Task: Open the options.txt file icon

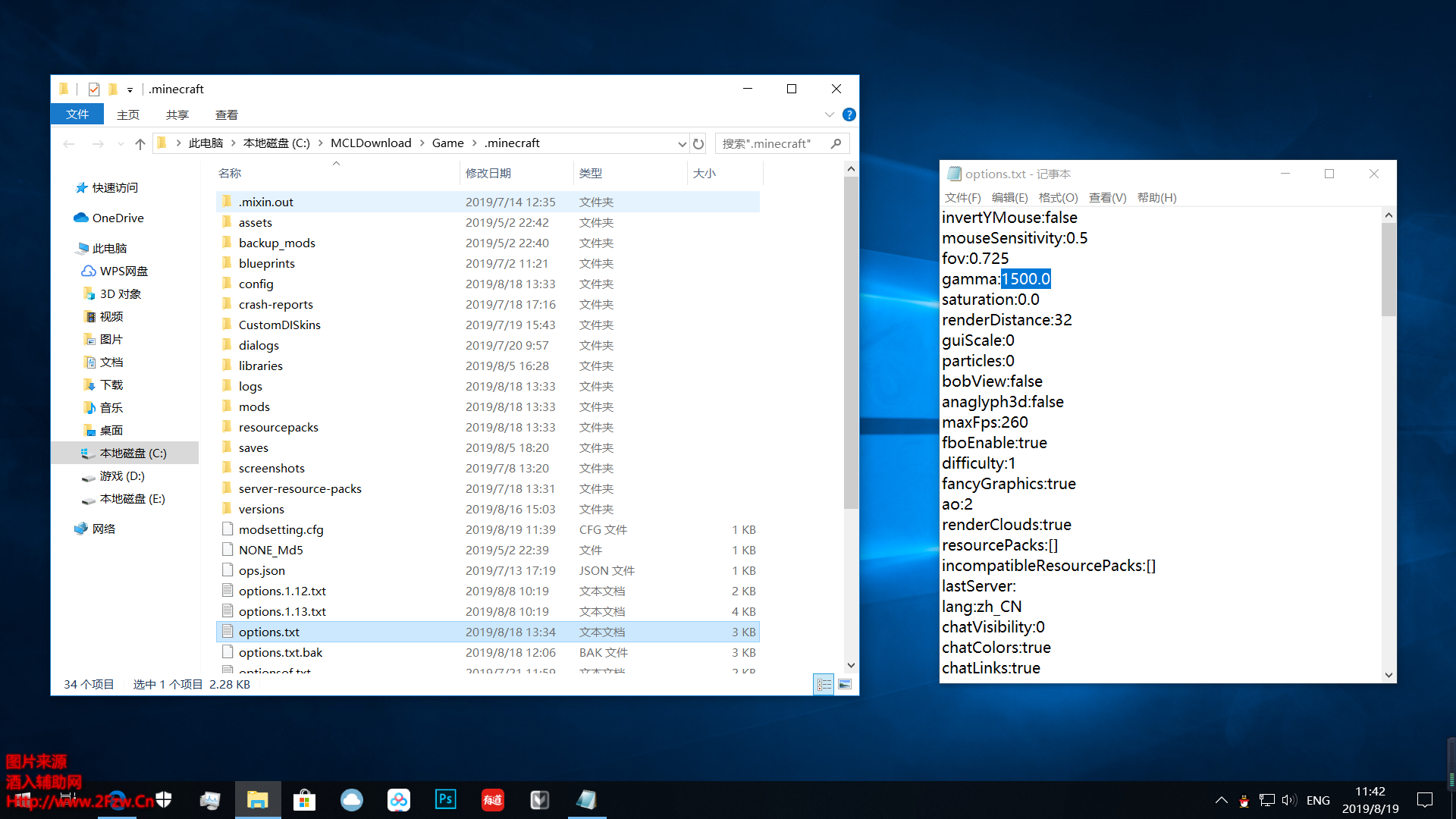Action: (x=227, y=632)
